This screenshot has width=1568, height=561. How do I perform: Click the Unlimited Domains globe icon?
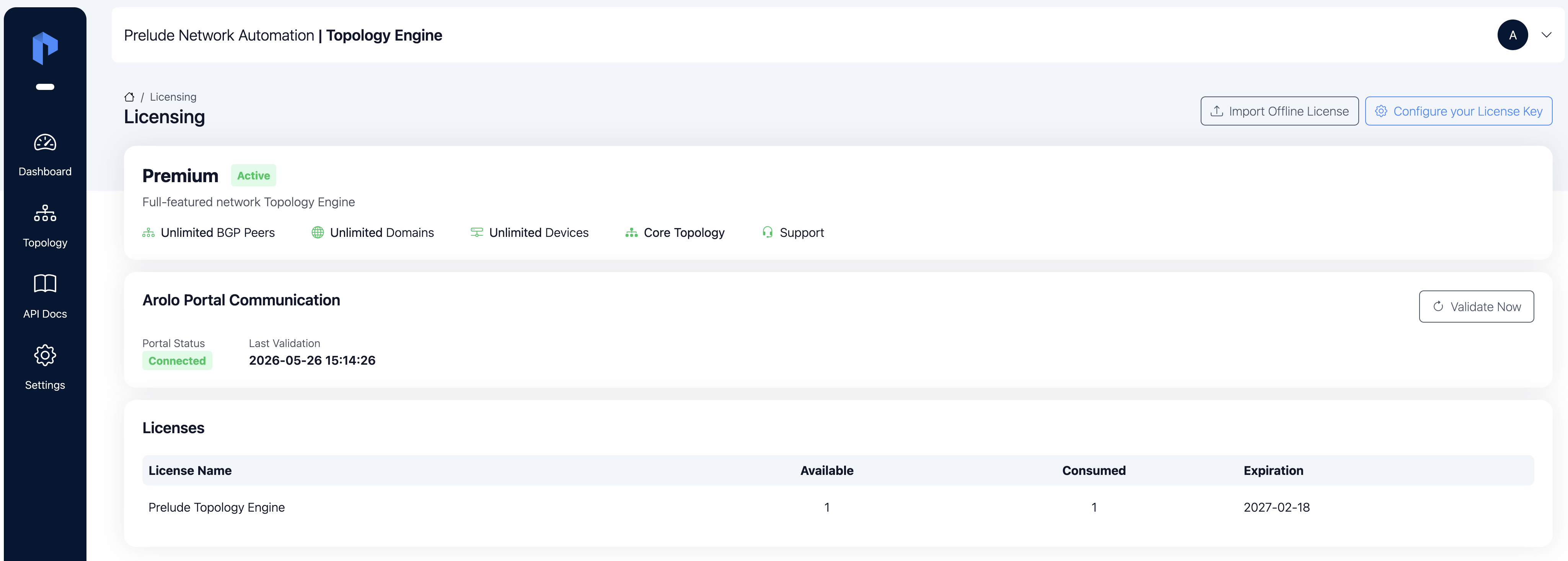click(x=317, y=233)
